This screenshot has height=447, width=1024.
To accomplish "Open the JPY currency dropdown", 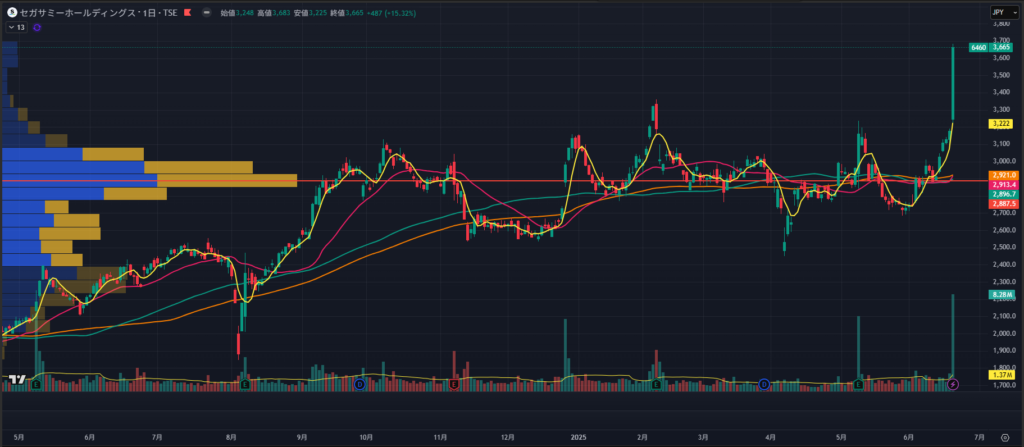I will click(x=1004, y=12).
